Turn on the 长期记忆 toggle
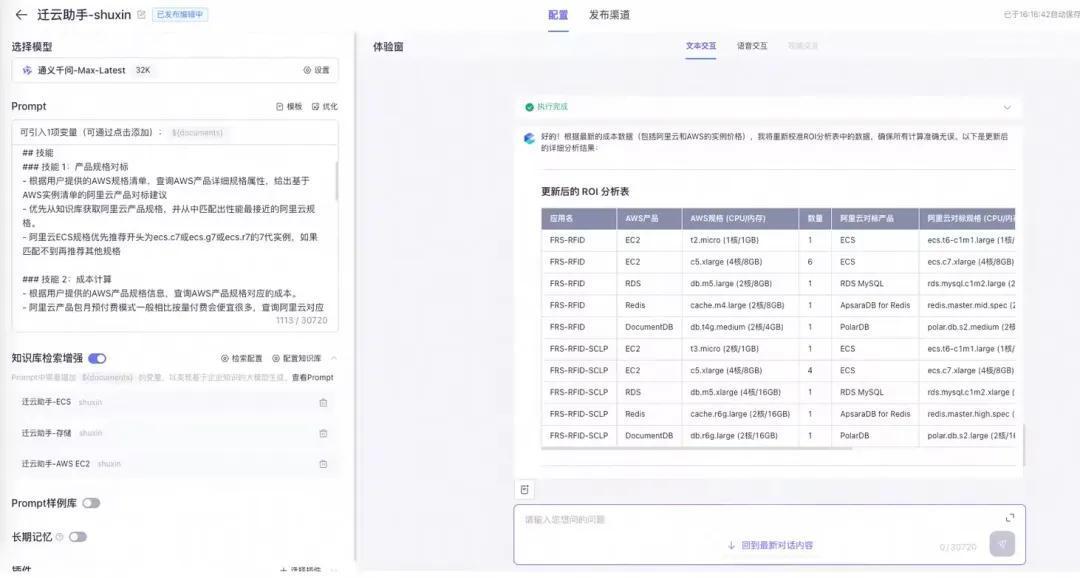The height and width of the screenshot is (578, 1080). click(x=78, y=537)
